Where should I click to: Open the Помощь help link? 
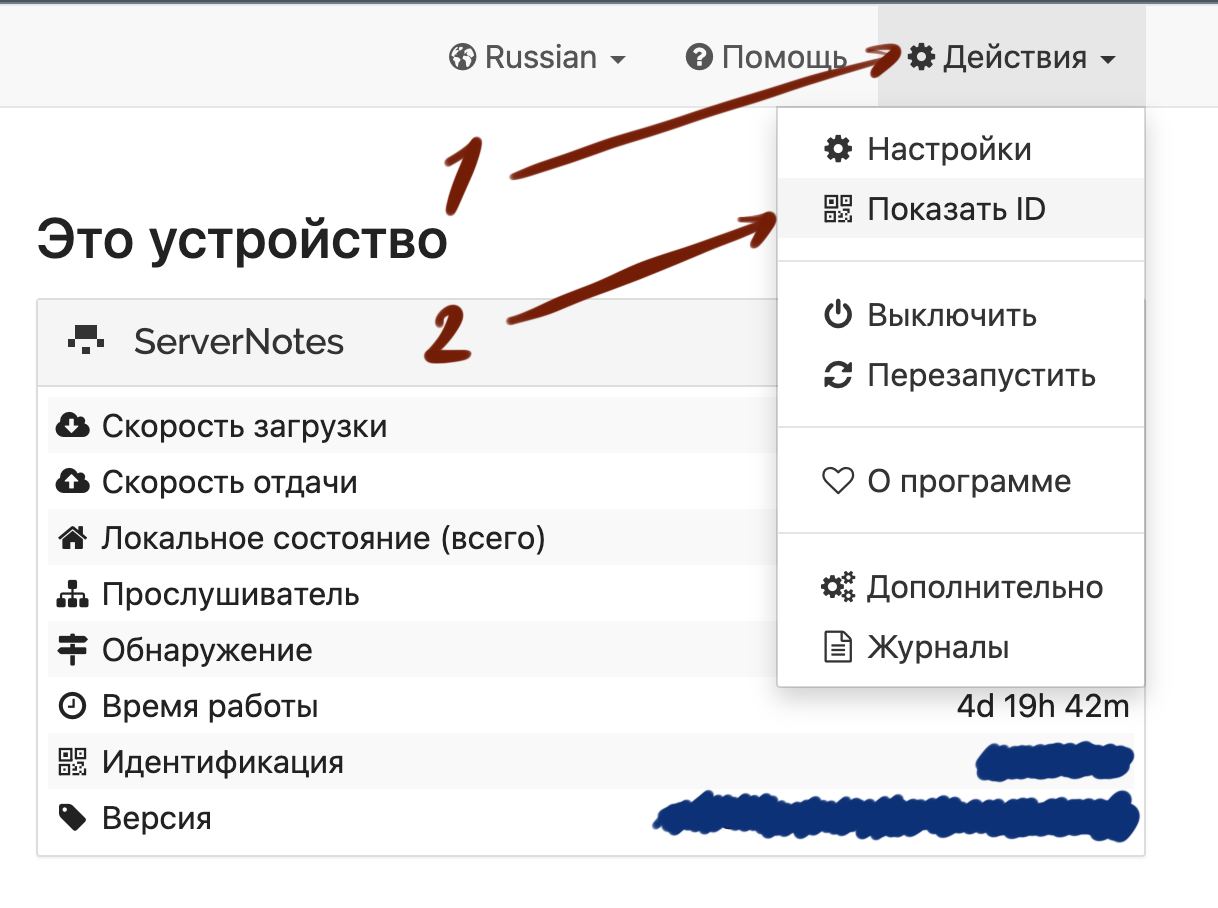click(783, 57)
